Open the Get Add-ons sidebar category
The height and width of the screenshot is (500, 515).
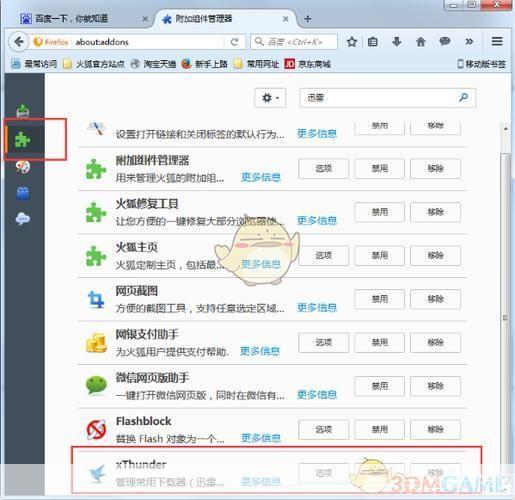[23, 111]
